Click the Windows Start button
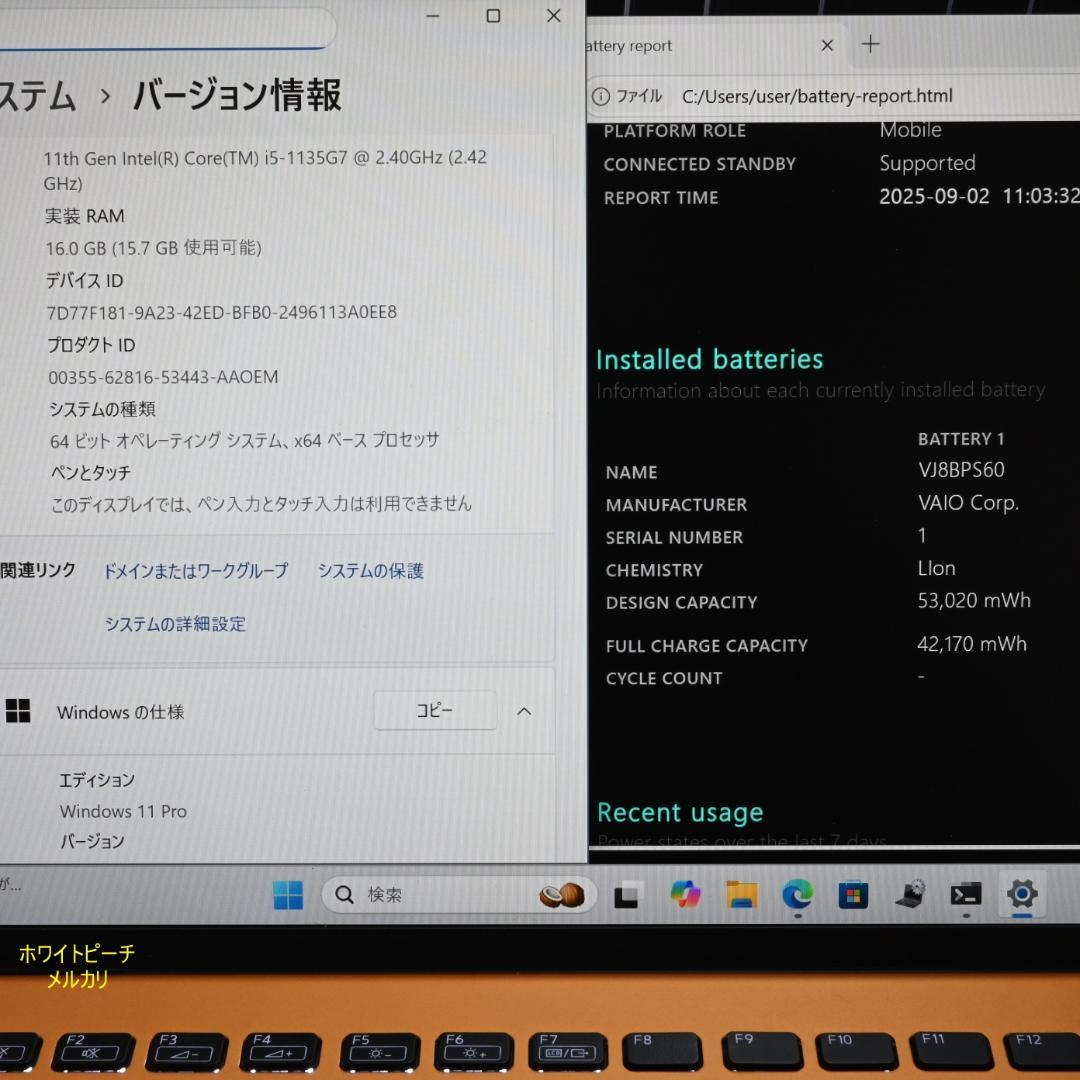 (x=287, y=895)
